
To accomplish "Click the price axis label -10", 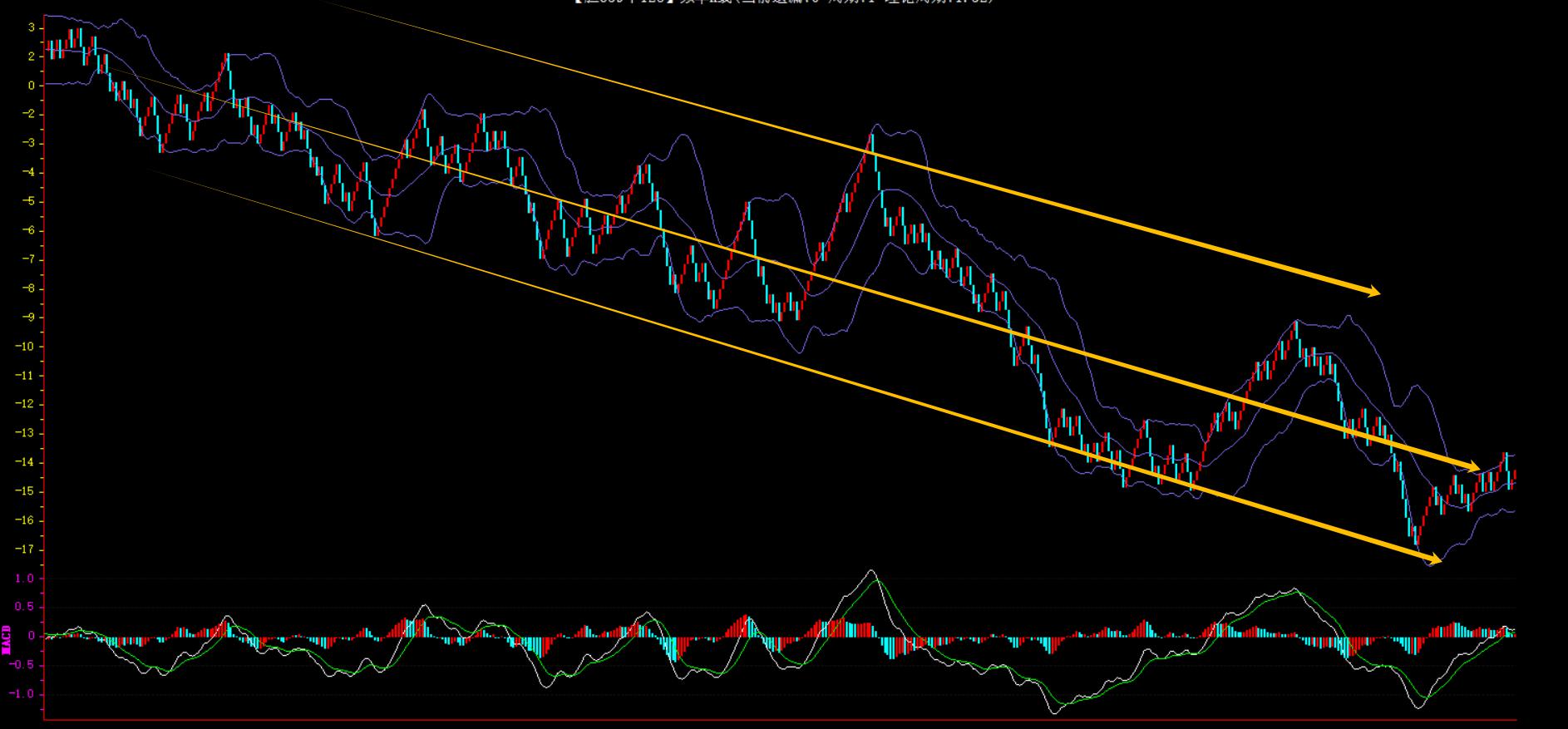I will pyautogui.click(x=25, y=347).
